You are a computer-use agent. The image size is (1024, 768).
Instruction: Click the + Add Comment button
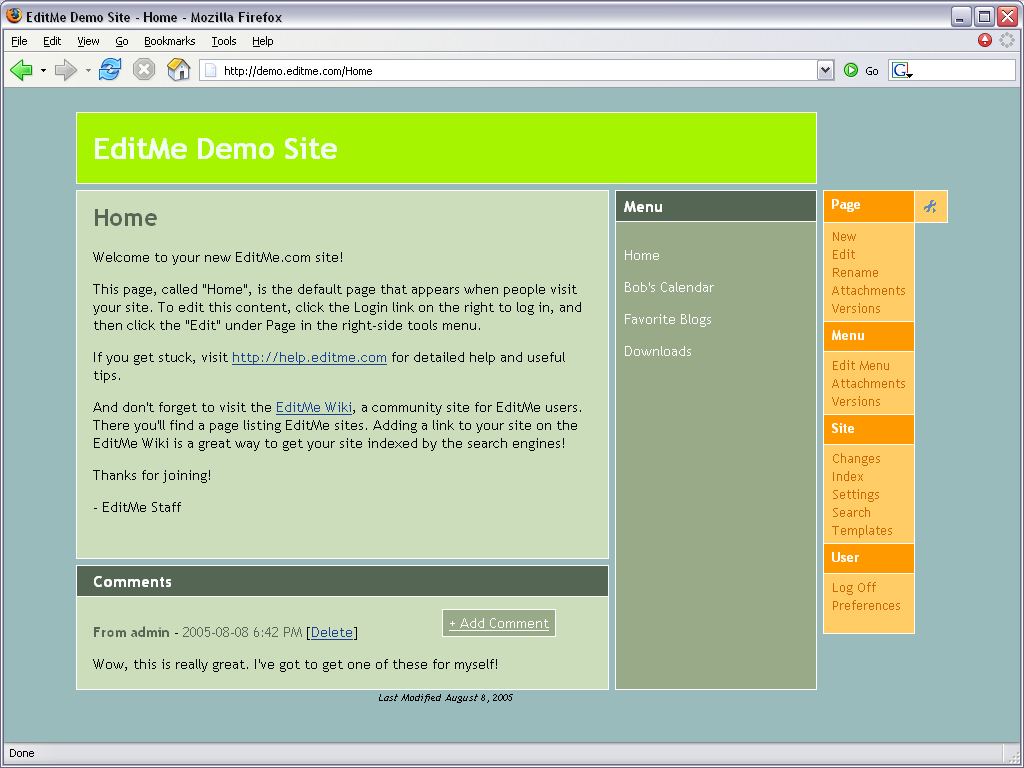pos(499,623)
